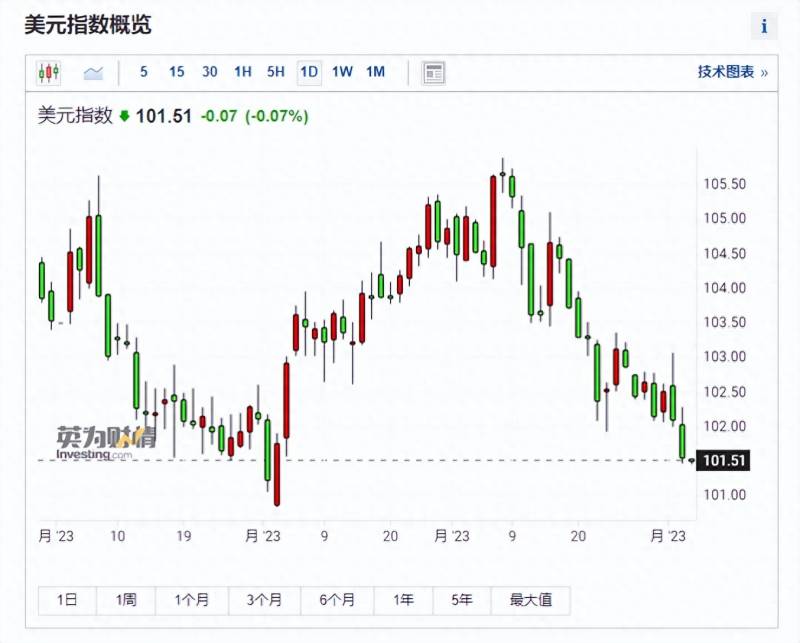Click the 美元指数概览 heading
Viewport: 800px width, 643px height.
[x=88, y=24]
